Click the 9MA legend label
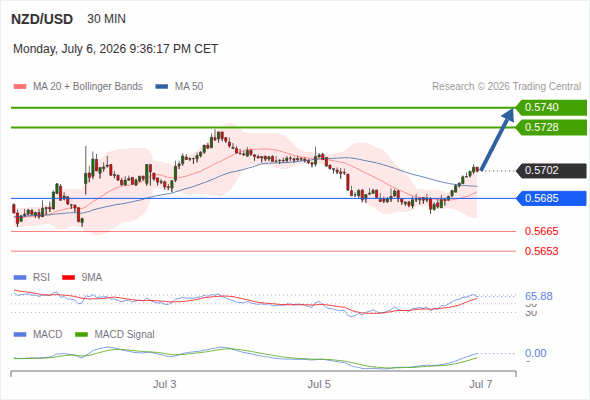This screenshot has width=590, height=400. coord(92,278)
